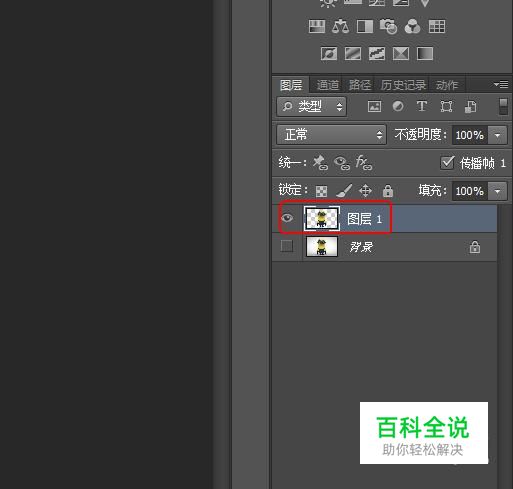The width and height of the screenshot is (513, 489).
Task: Click the unify layer visibility icon
Action: (x=342, y=163)
